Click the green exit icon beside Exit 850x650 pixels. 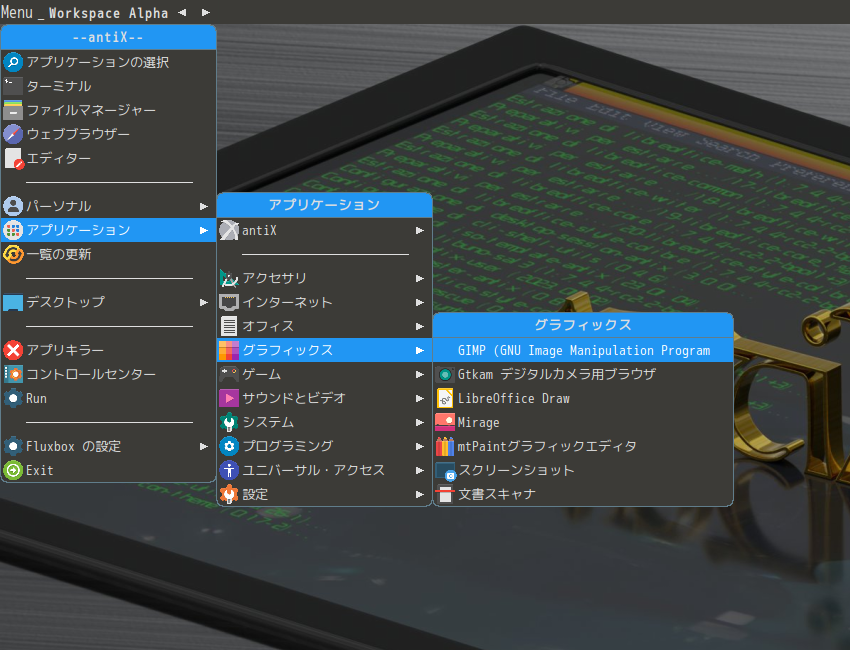pyautogui.click(x=13, y=470)
